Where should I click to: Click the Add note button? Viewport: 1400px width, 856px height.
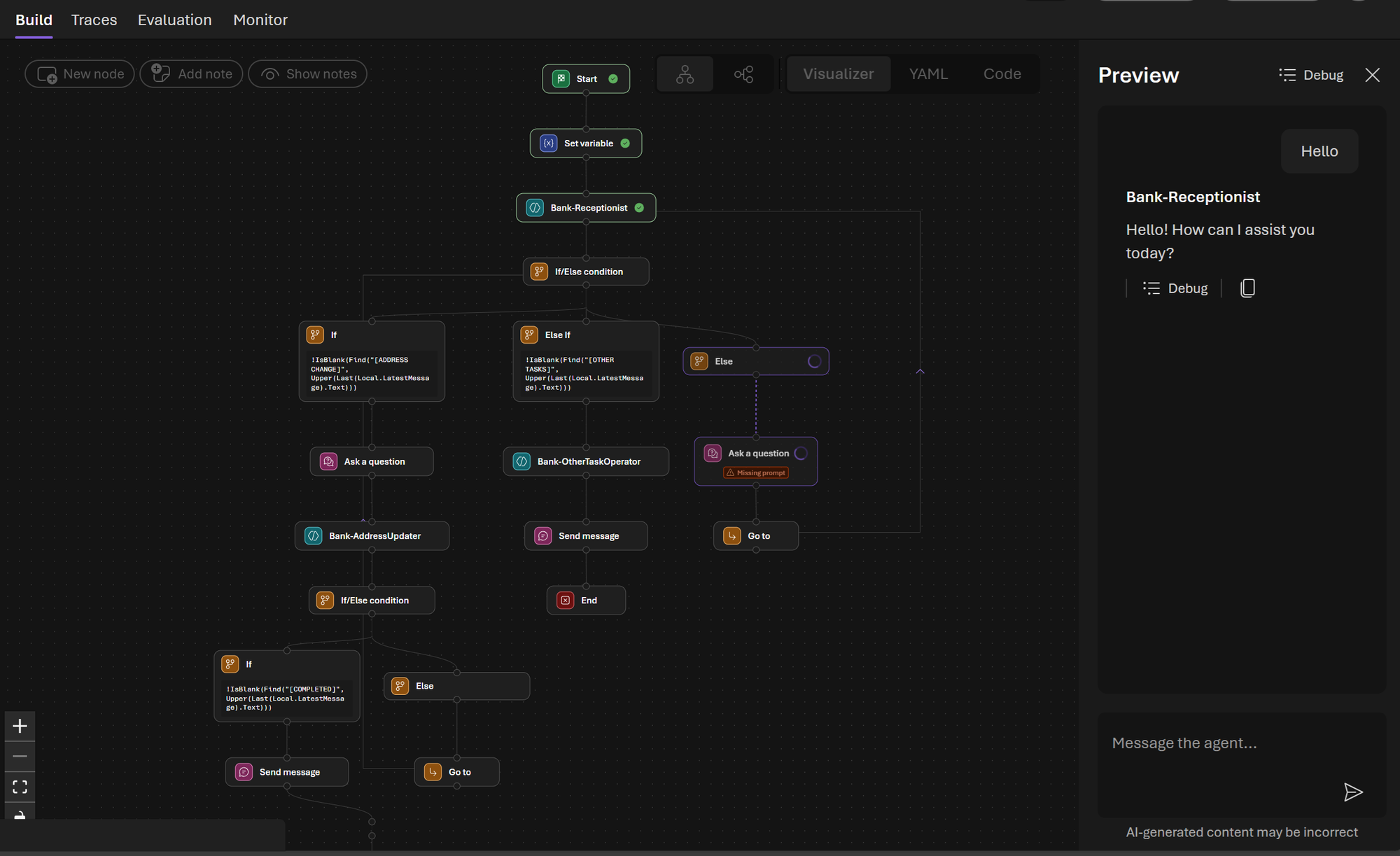pyautogui.click(x=191, y=74)
